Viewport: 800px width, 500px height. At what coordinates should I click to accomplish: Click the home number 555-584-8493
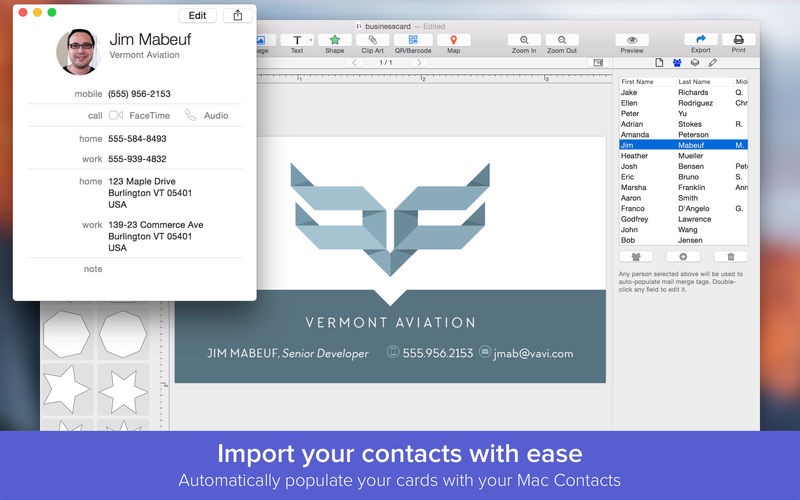coord(137,139)
